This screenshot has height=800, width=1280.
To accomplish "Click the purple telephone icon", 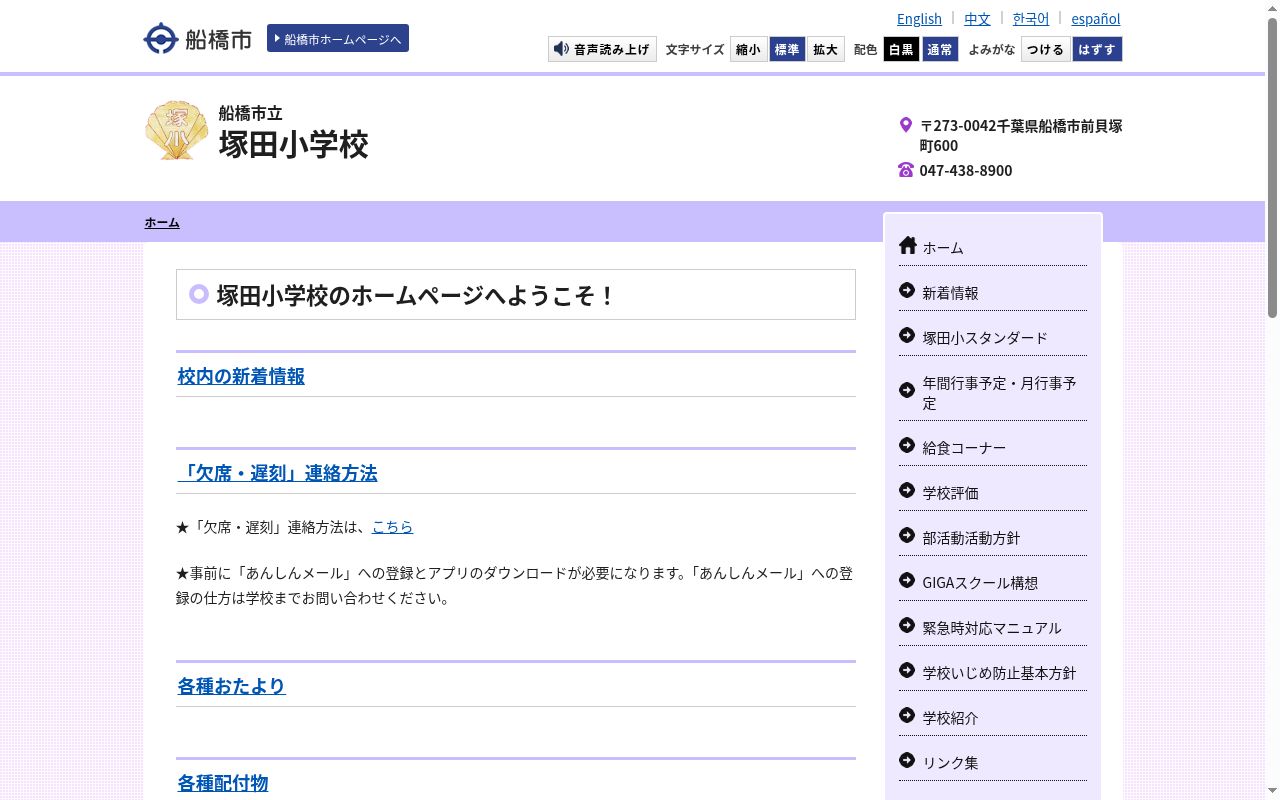I will pyautogui.click(x=906, y=170).
